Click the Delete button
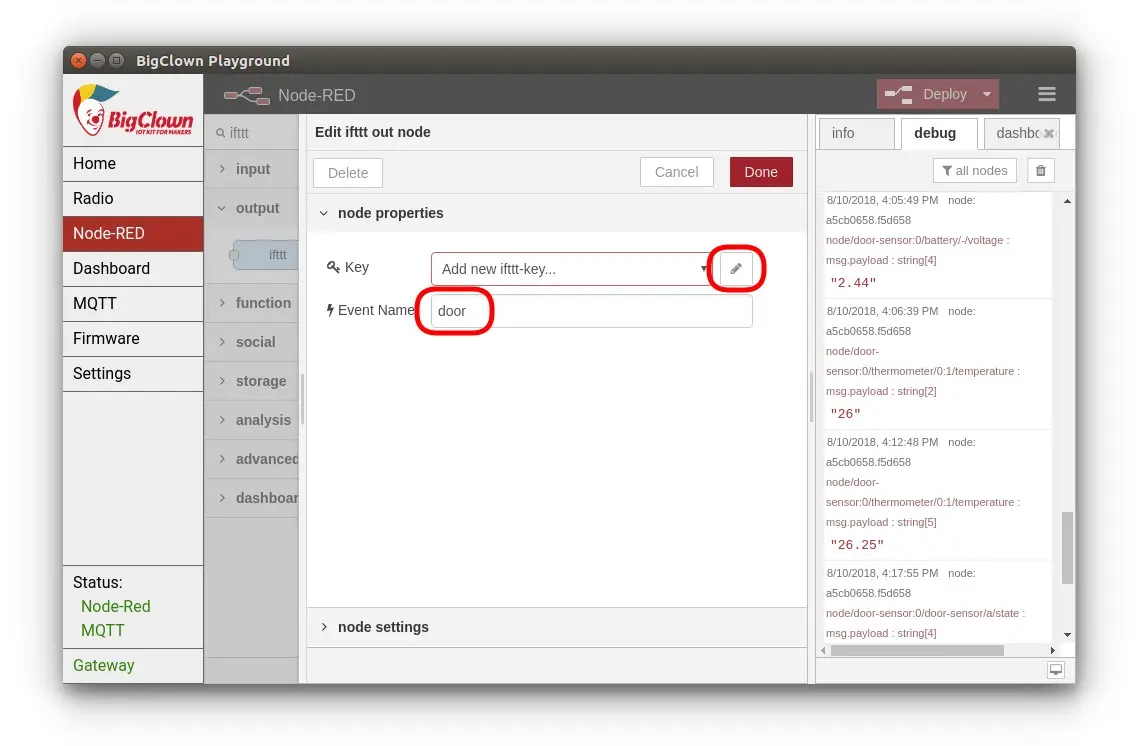Image resolution: width=1143 pixels, height=746 pixels. click(x=348, y=173)
